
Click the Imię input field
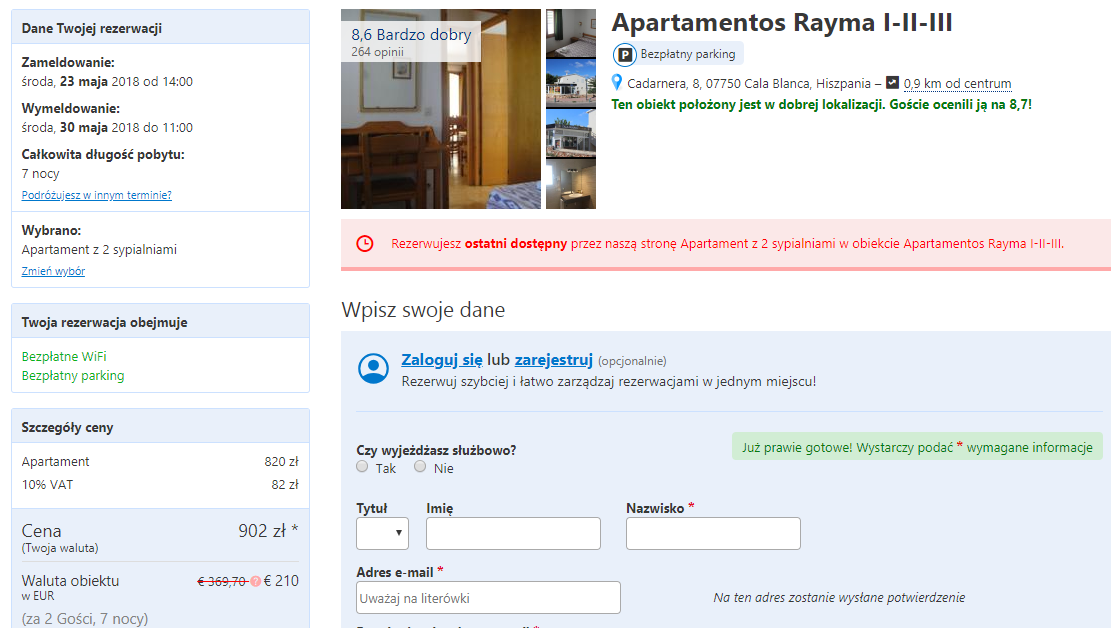tap(513, 533)
